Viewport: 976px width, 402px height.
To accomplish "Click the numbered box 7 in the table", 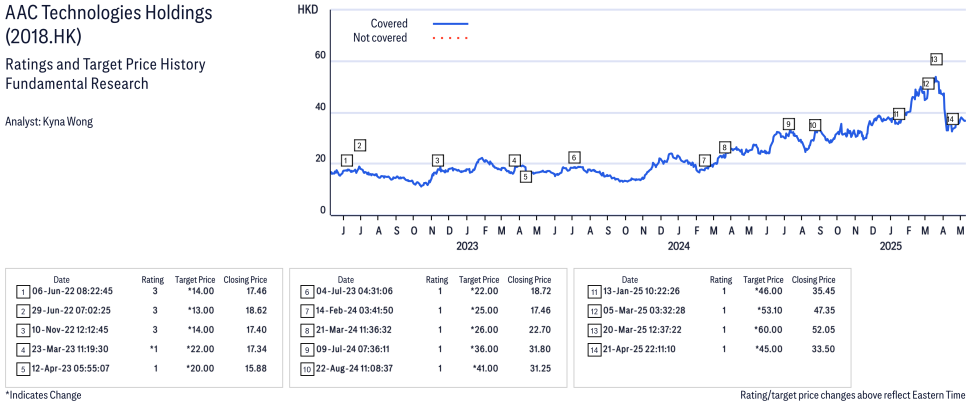I will (x=306, y=311).
